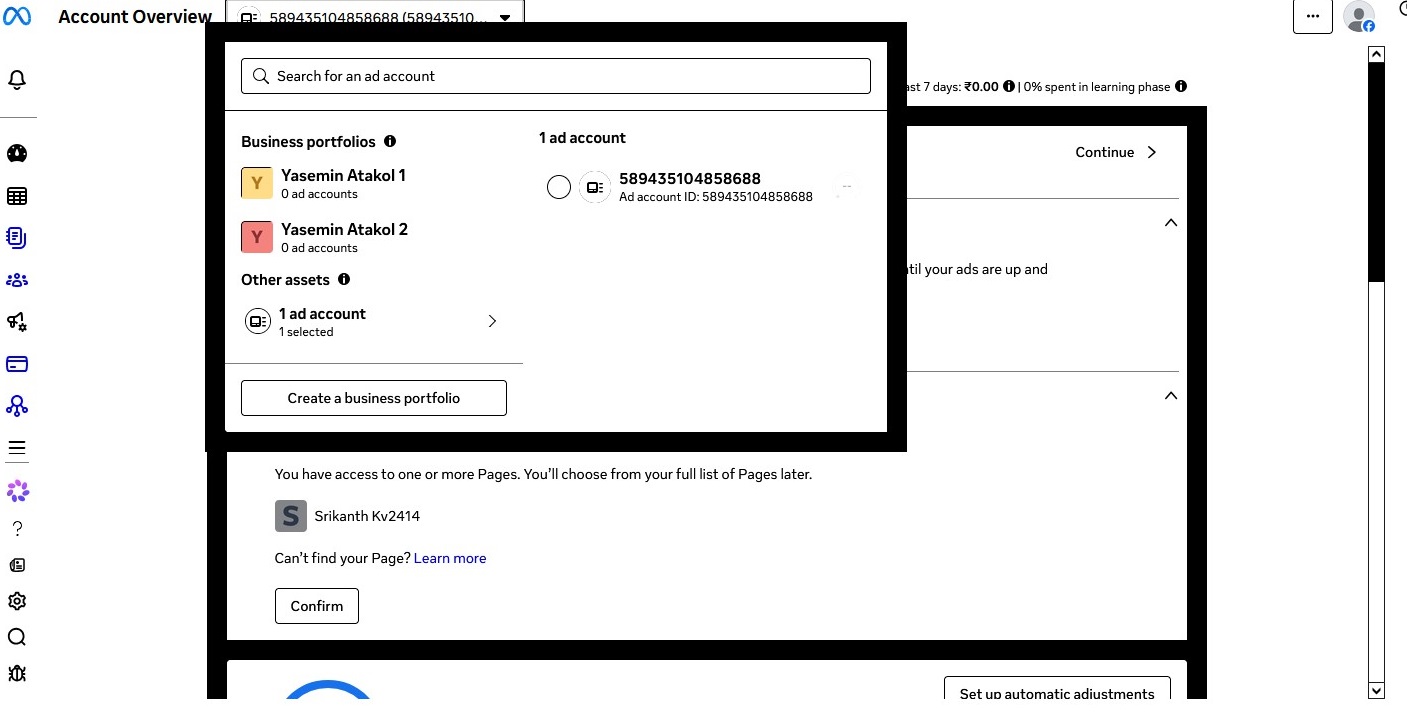The width and height of the screenshot is (1407, 719).
Task: Open the Events Manager nodes icon
Action: click(17, 406)
